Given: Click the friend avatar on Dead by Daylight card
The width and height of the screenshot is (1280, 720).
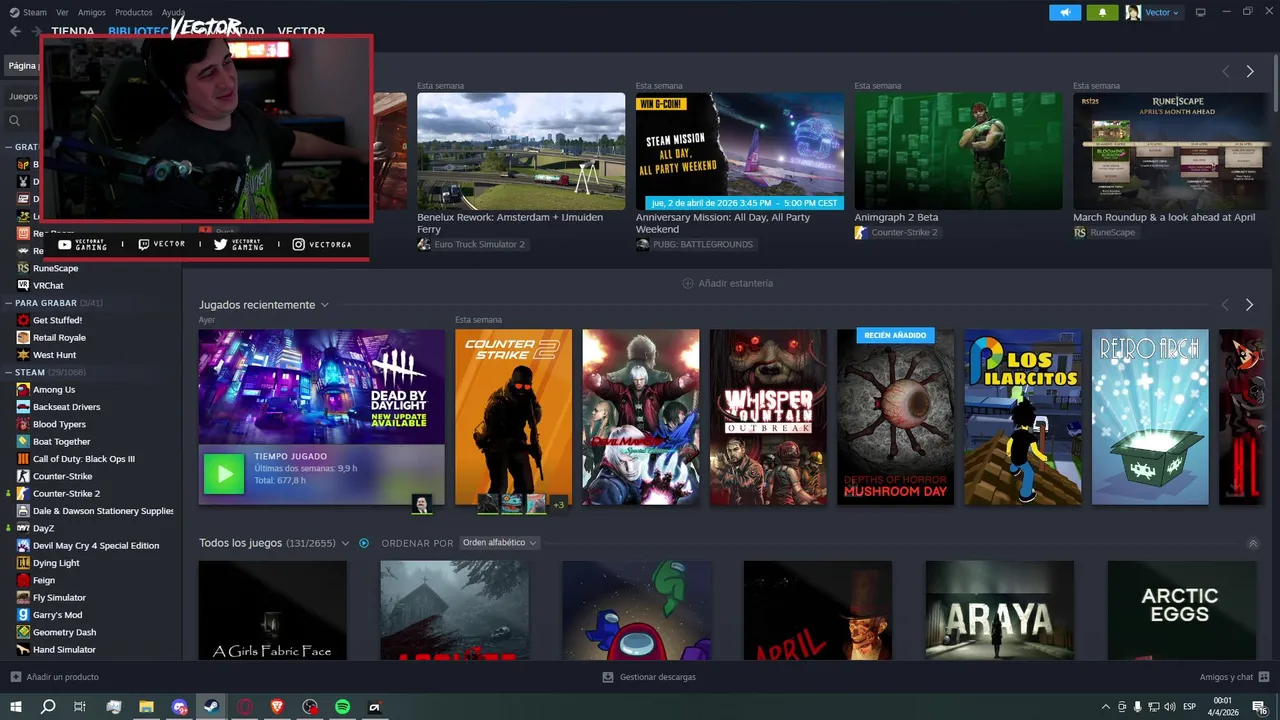Looking at the screenshot, I should pos(422,504).
